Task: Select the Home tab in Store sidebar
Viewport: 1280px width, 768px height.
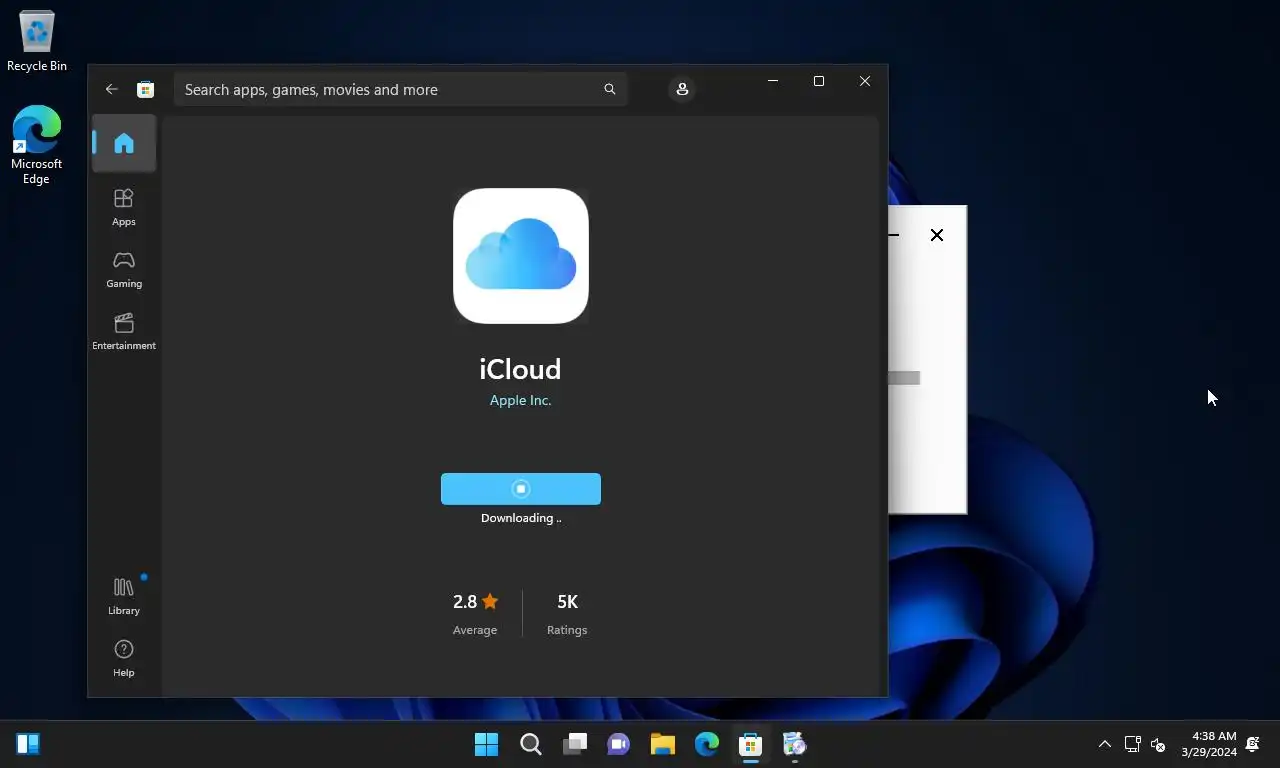Action: [124, 143]
